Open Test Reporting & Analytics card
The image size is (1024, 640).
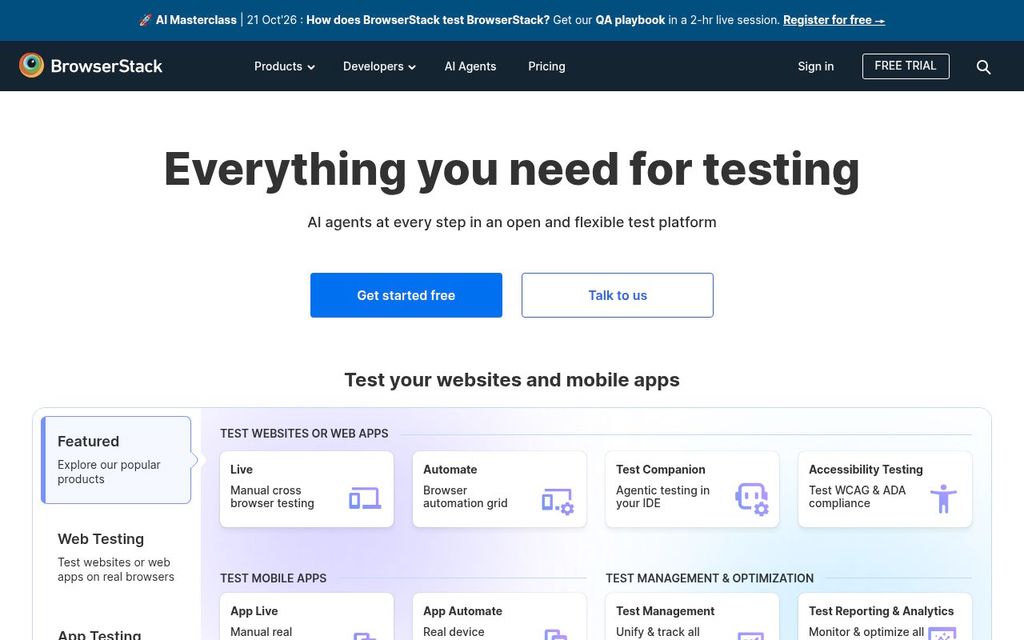(x=885, y=616)
